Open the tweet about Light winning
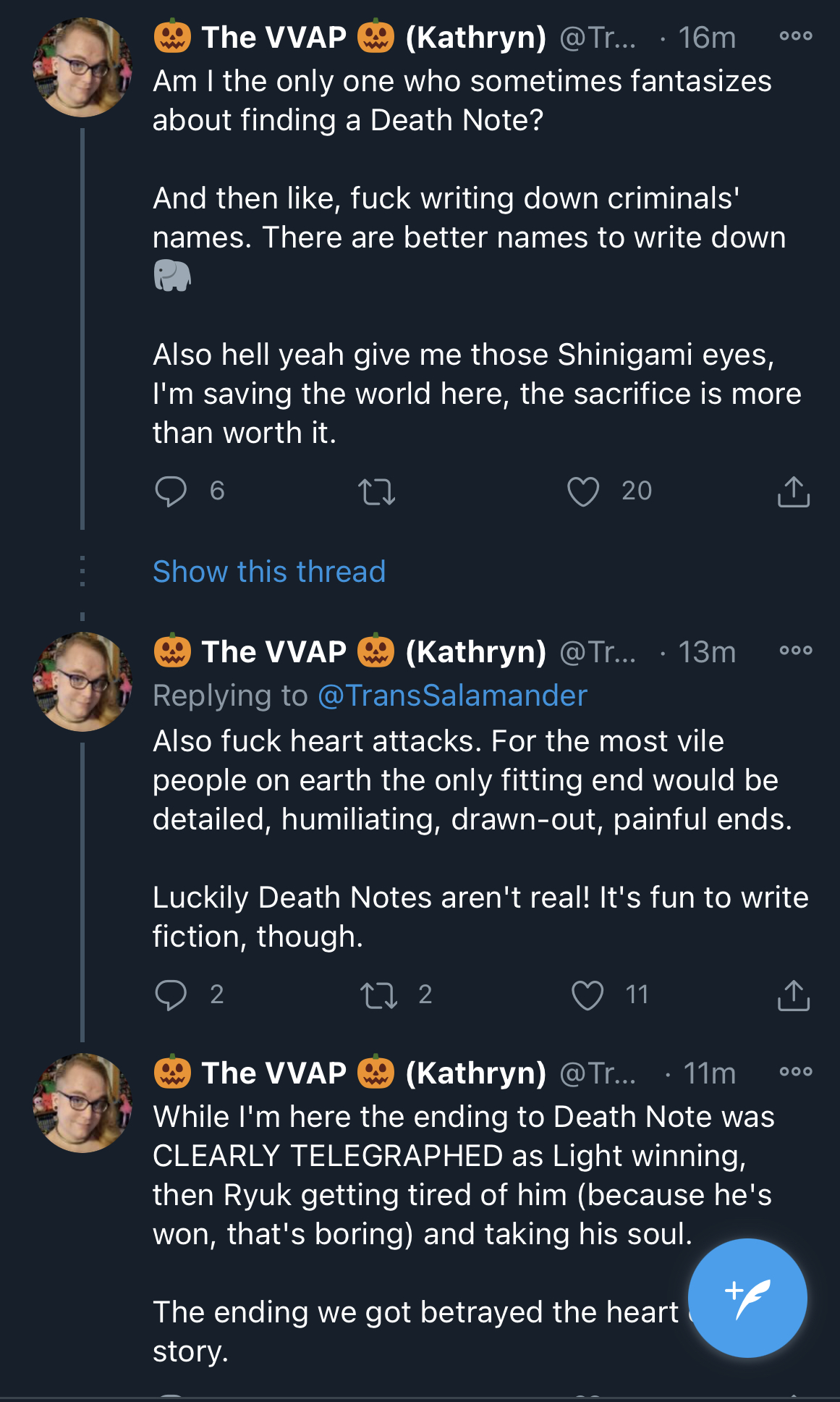Image resolution: width=840 pixels, height=1402 pixels. click(x=463, y=1175)
